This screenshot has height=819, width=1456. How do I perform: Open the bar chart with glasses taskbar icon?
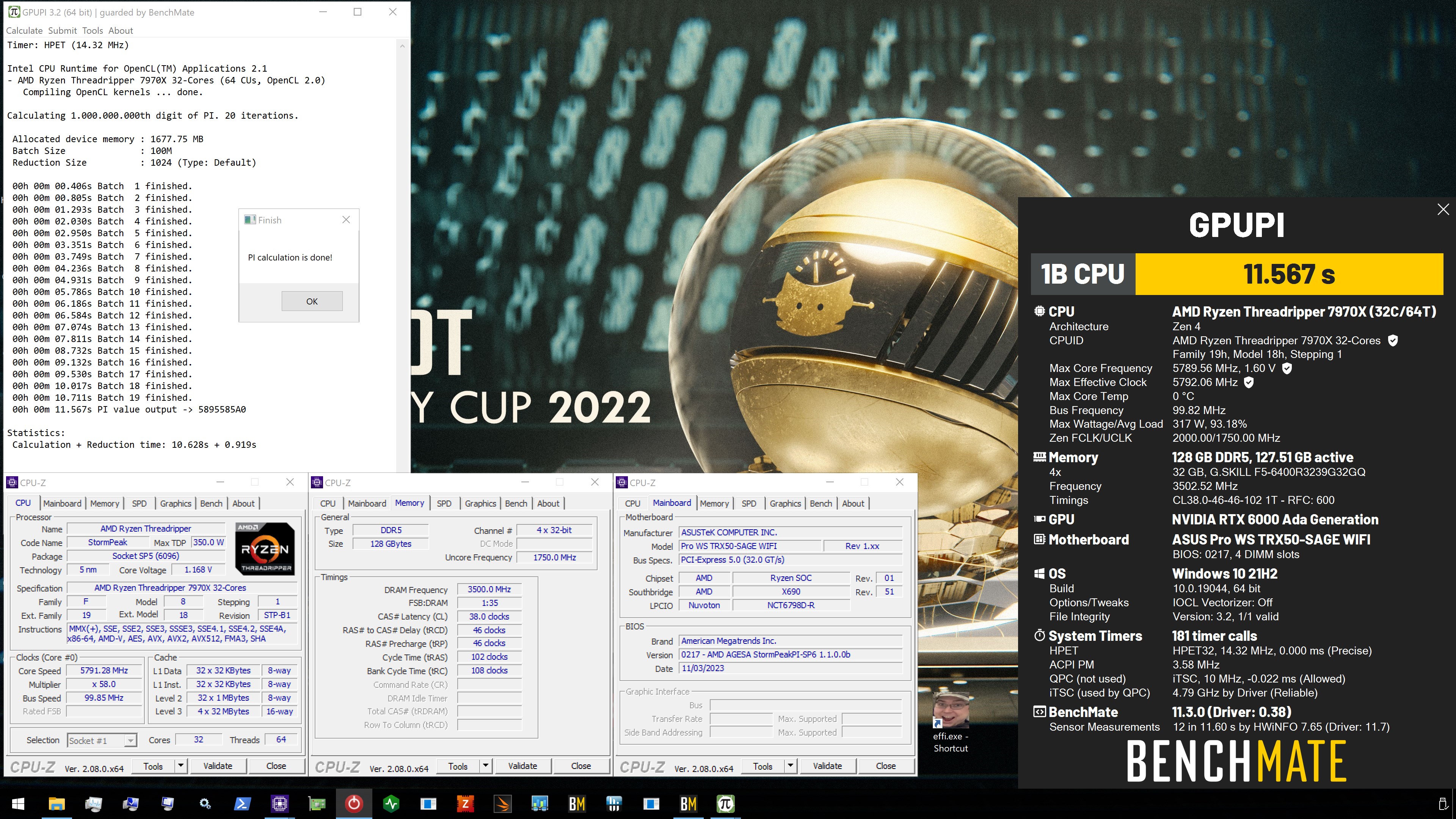click(x=540, y=803)
